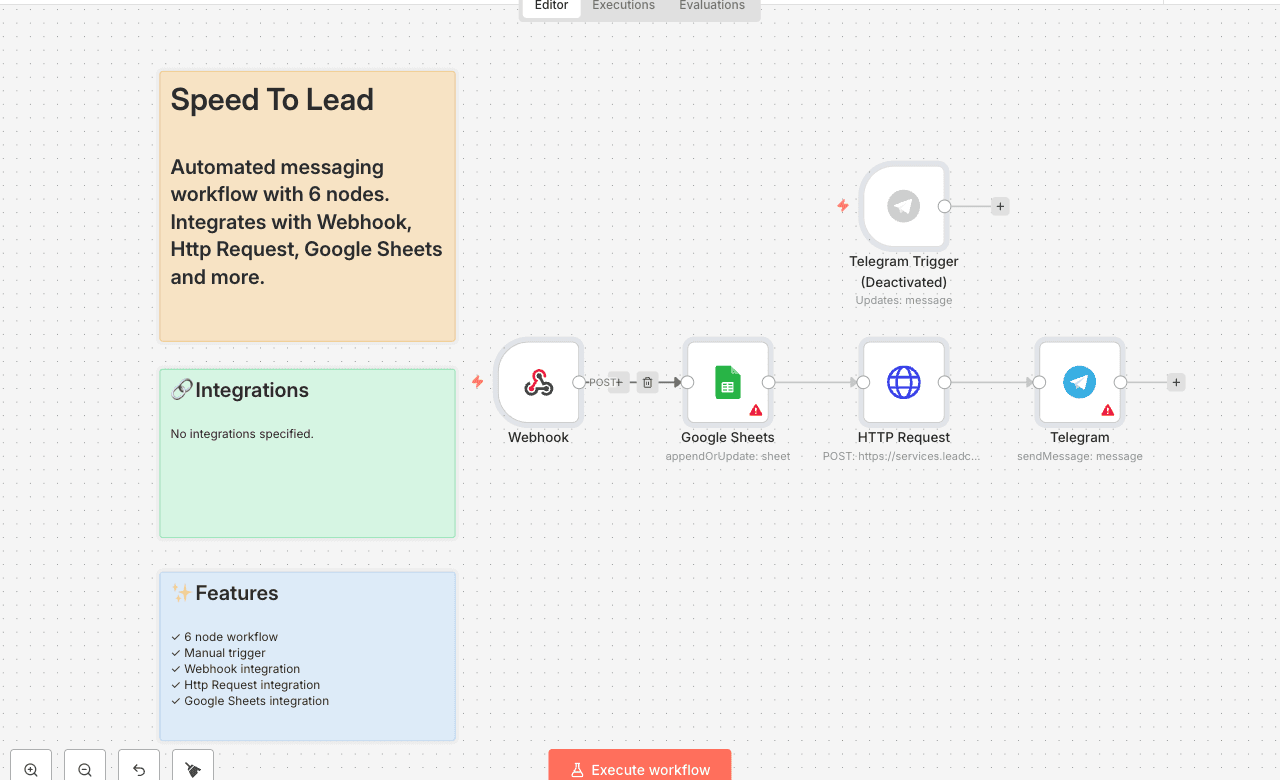Add a node after the Telegram node
1280x780 pixels.
1176,382
